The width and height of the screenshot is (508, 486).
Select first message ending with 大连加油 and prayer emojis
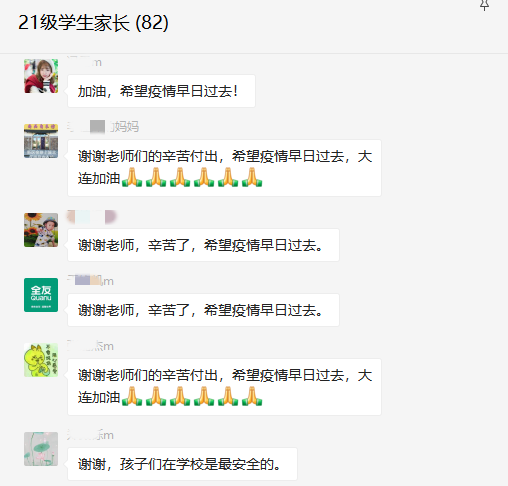point(224,168)
